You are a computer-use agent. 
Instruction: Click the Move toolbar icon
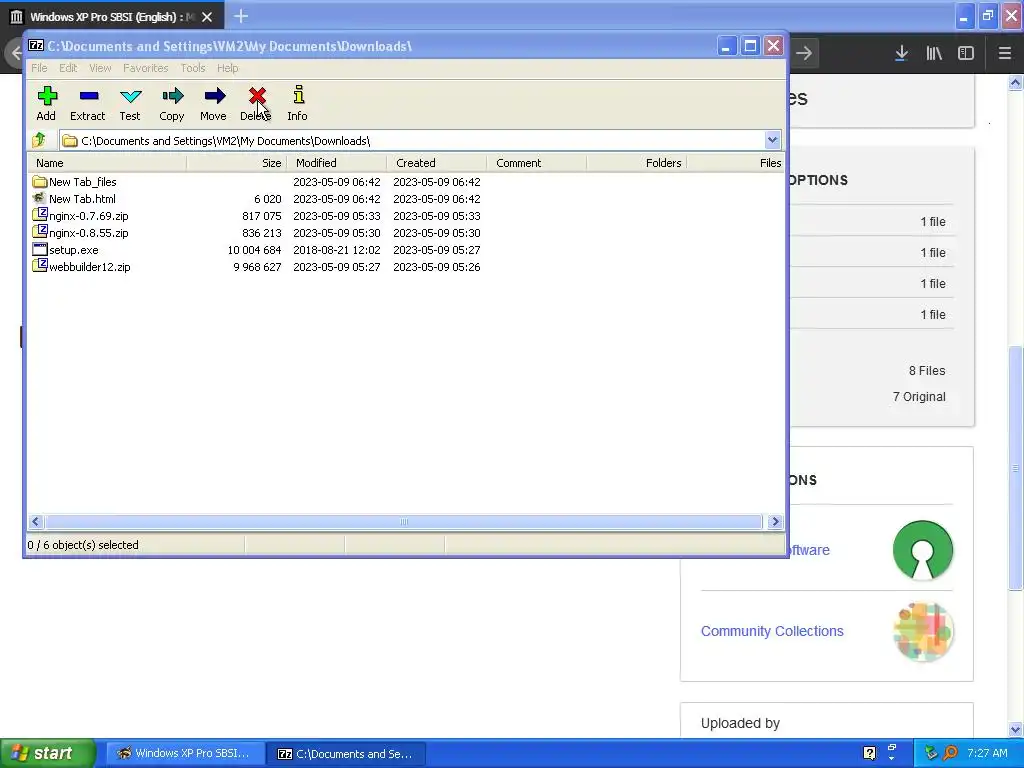click(x=214, y=97)
